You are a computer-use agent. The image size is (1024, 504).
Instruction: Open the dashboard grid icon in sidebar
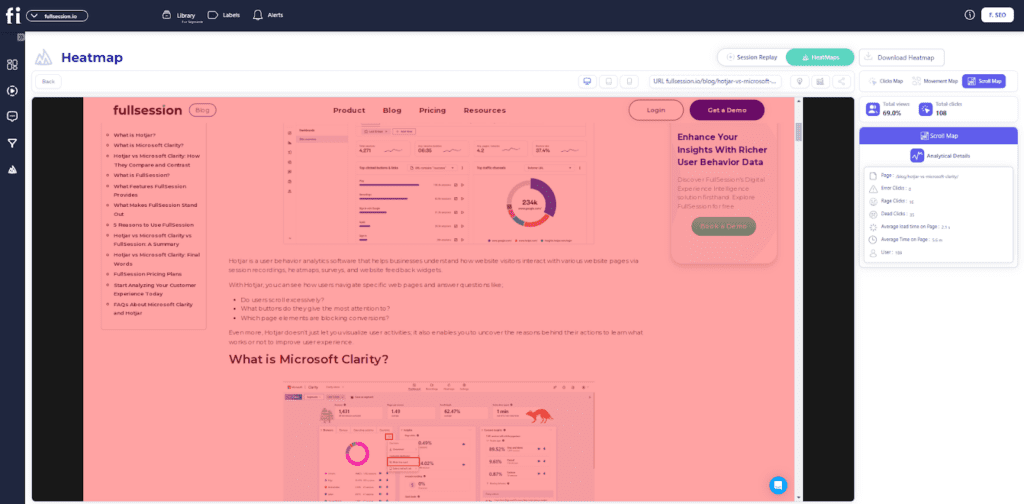coord(12,64)
